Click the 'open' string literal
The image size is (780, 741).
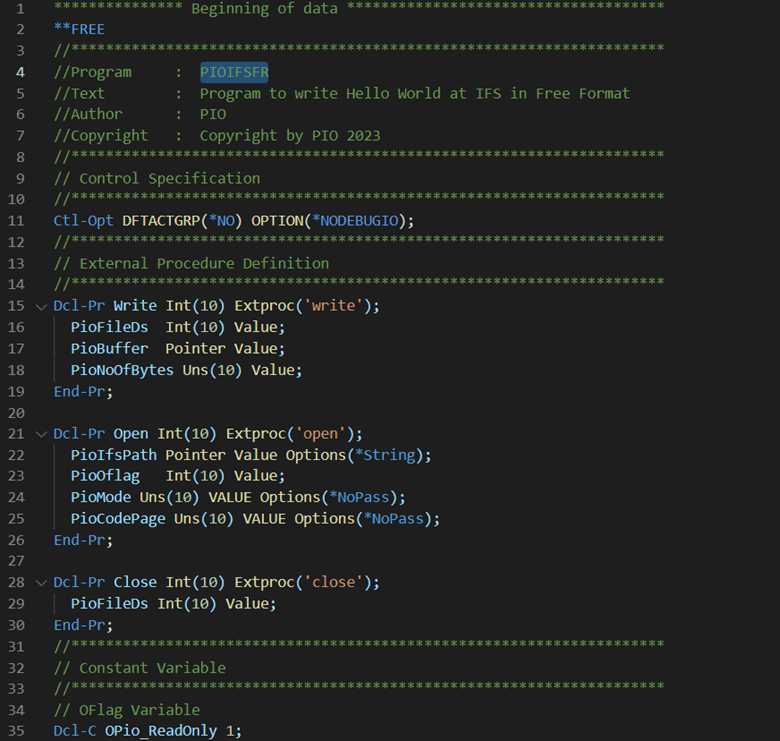click(x=320, y=434)
